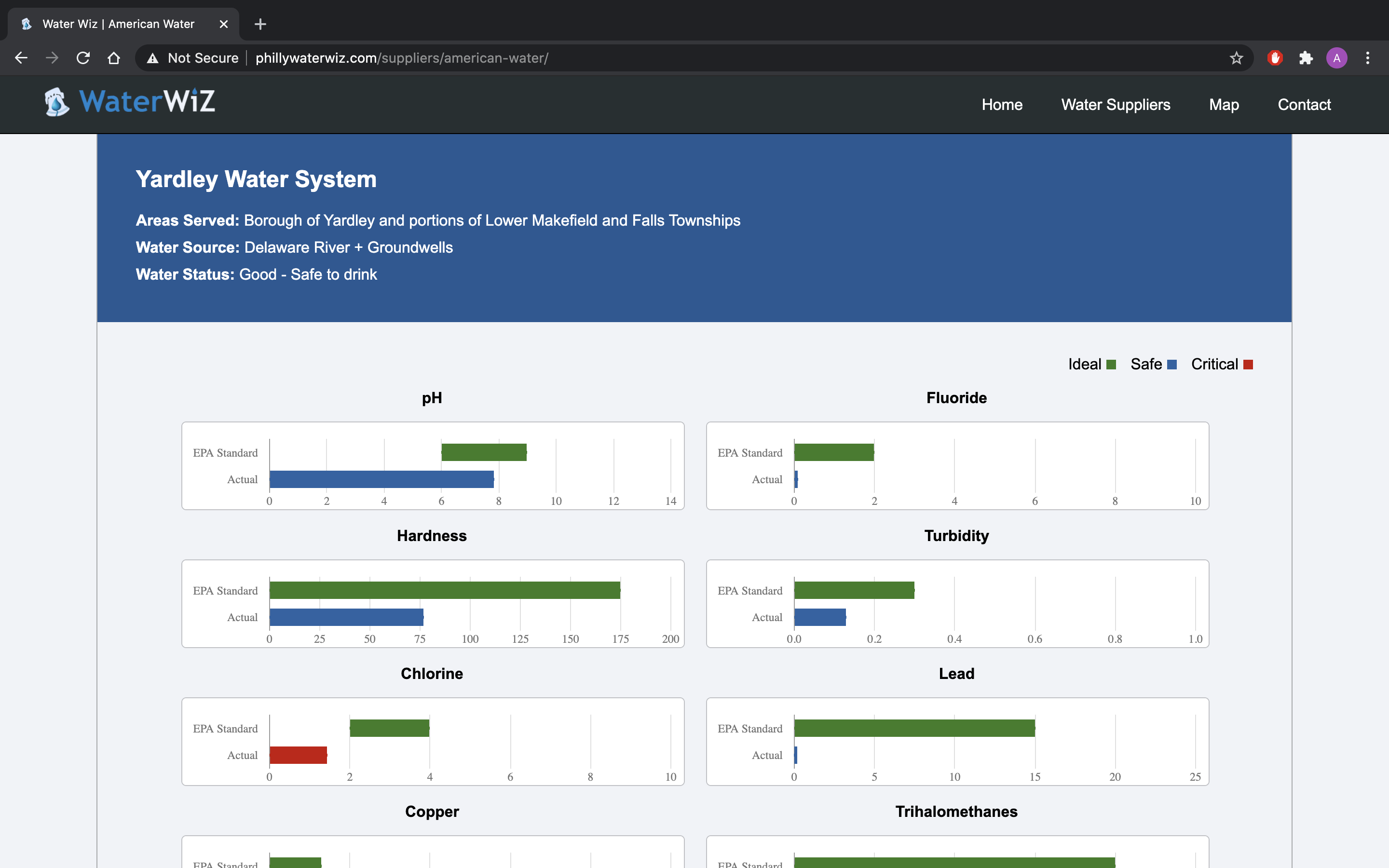Open the Contact page link
Screen dimensions: 1389x868
point(1304,105)
